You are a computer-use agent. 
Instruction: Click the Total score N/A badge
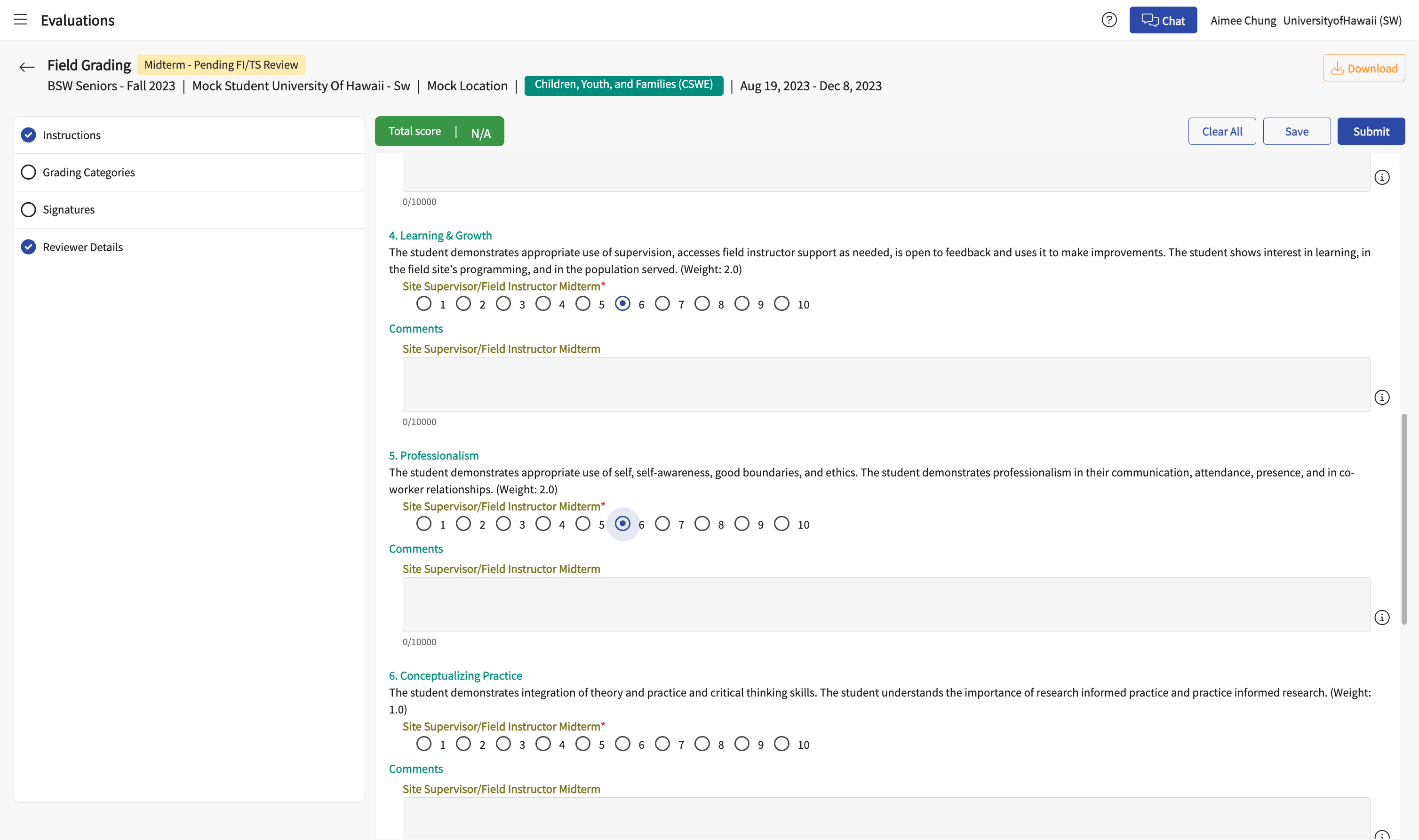pos(439,131)
